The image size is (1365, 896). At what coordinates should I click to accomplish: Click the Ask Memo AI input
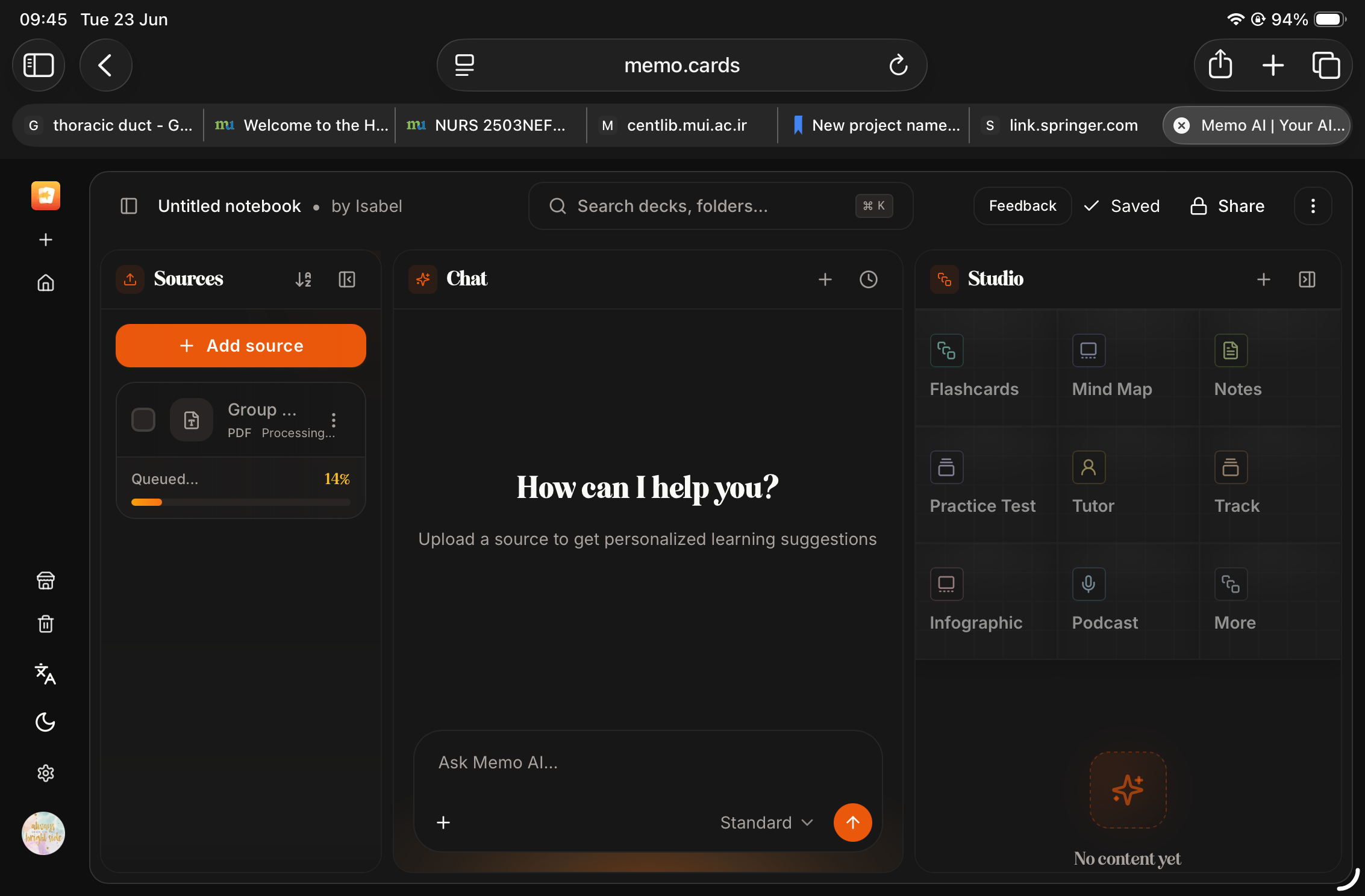pyautogui.click(x=648, y=762)
